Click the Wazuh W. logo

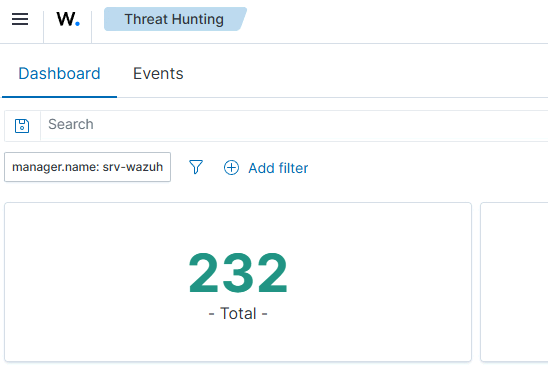[68, 19]
